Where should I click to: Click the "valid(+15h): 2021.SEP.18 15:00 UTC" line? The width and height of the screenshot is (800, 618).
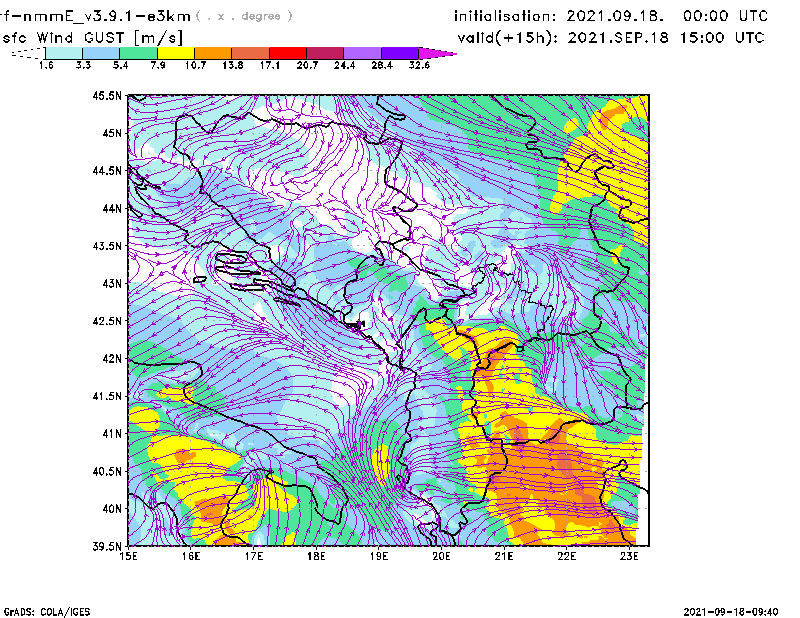[x=611, y=38]
